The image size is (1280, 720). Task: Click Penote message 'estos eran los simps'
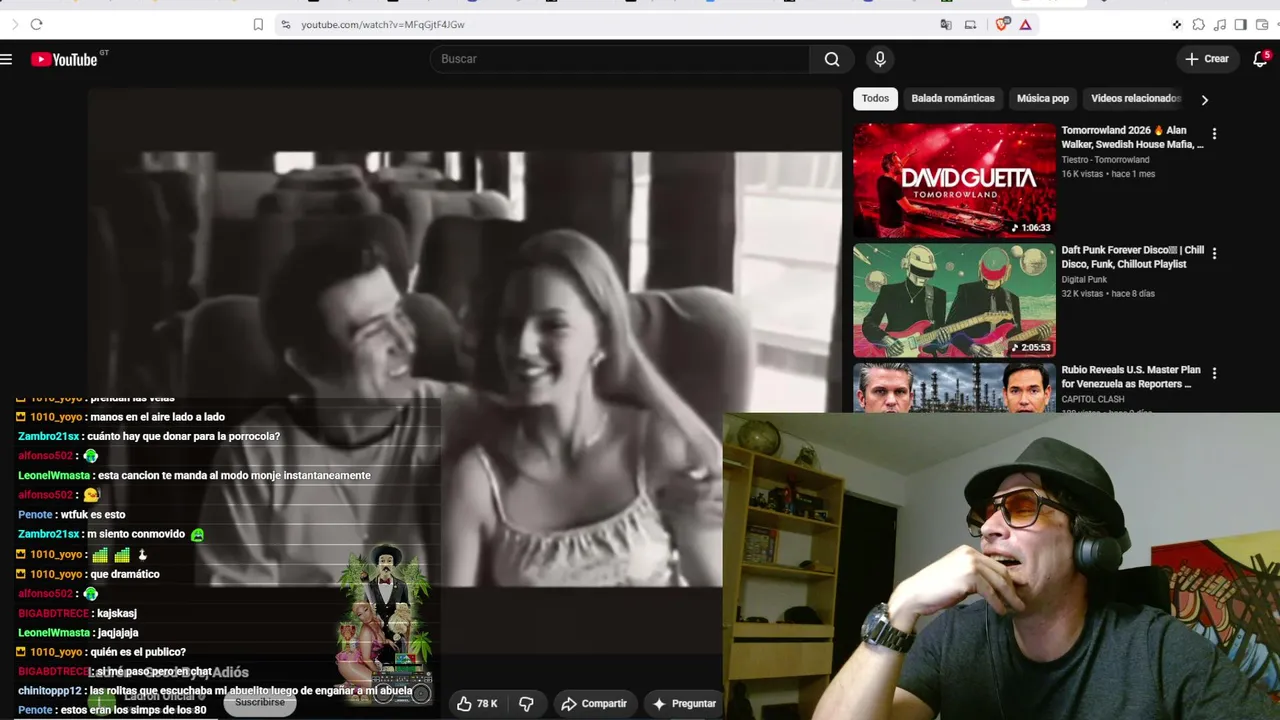tap(133, 710)
